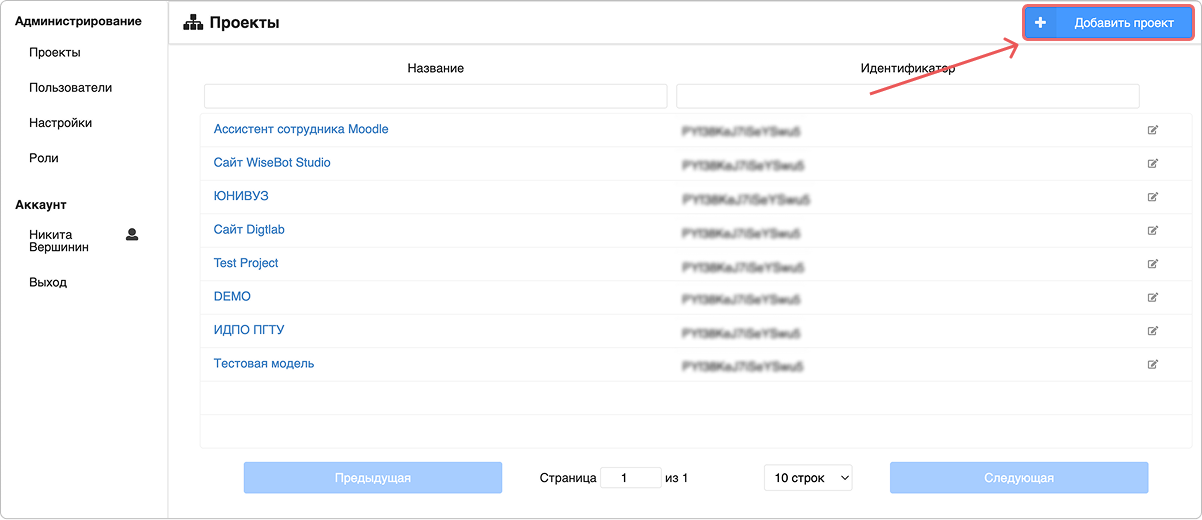1202x520 pixels.
Task: Click edit icon for Ассистент сотрудника Moodle
Action: (1152, 130)
